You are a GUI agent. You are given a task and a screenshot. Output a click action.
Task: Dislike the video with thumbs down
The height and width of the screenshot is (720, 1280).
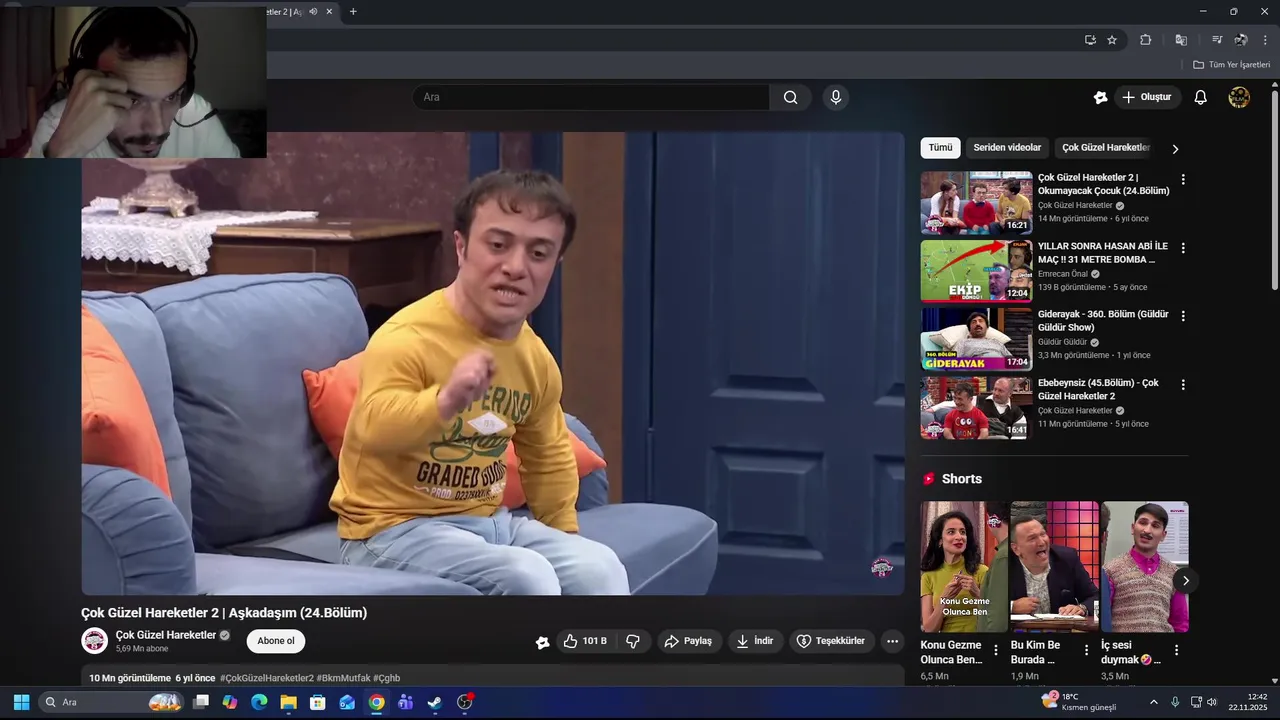(x=633, y=641)
